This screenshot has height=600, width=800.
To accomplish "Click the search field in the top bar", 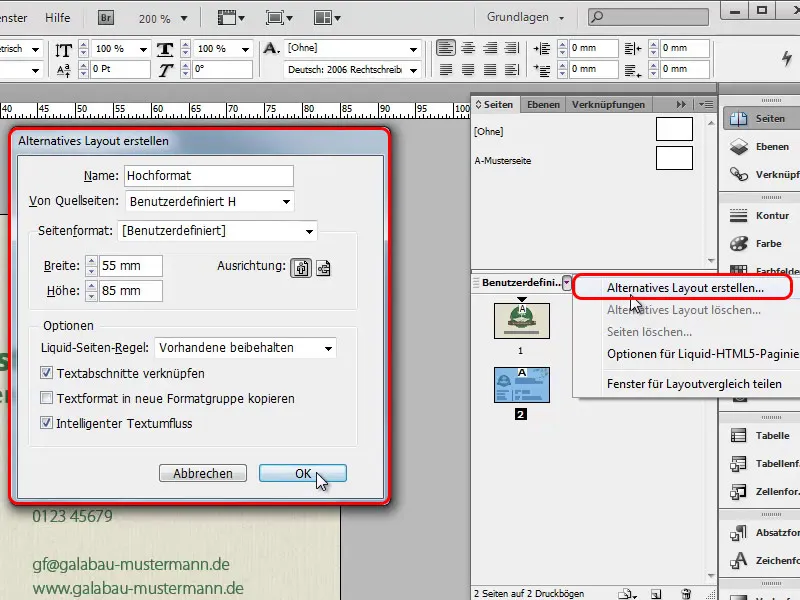I will pyautogui.click(x=648, y=17).
